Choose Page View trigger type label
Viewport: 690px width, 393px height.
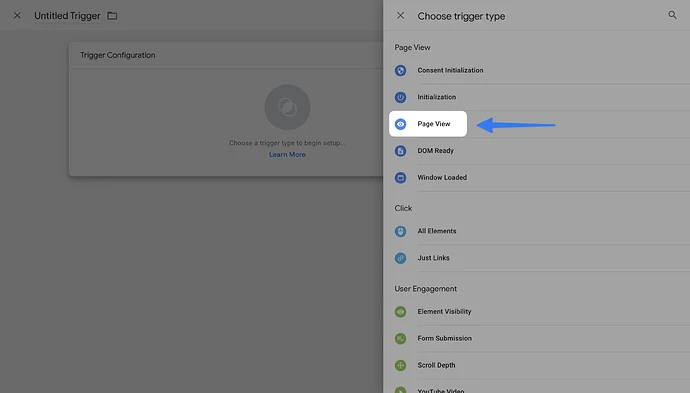tap(433, 124)
